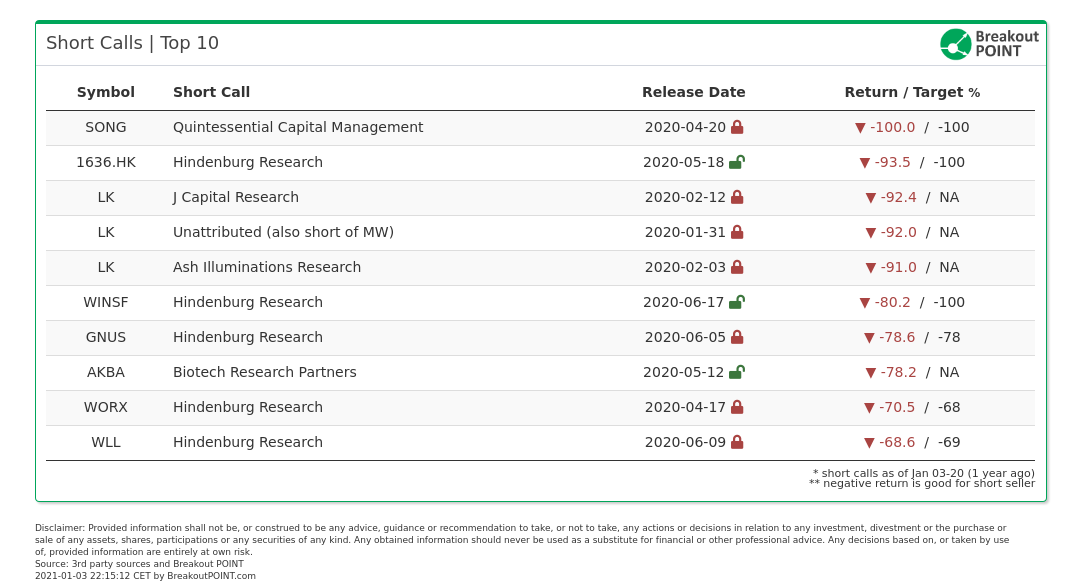Select the Symbol column header
Image resolution: width=1082 pixels, height=588 pixels.
(x=106, y=92)
